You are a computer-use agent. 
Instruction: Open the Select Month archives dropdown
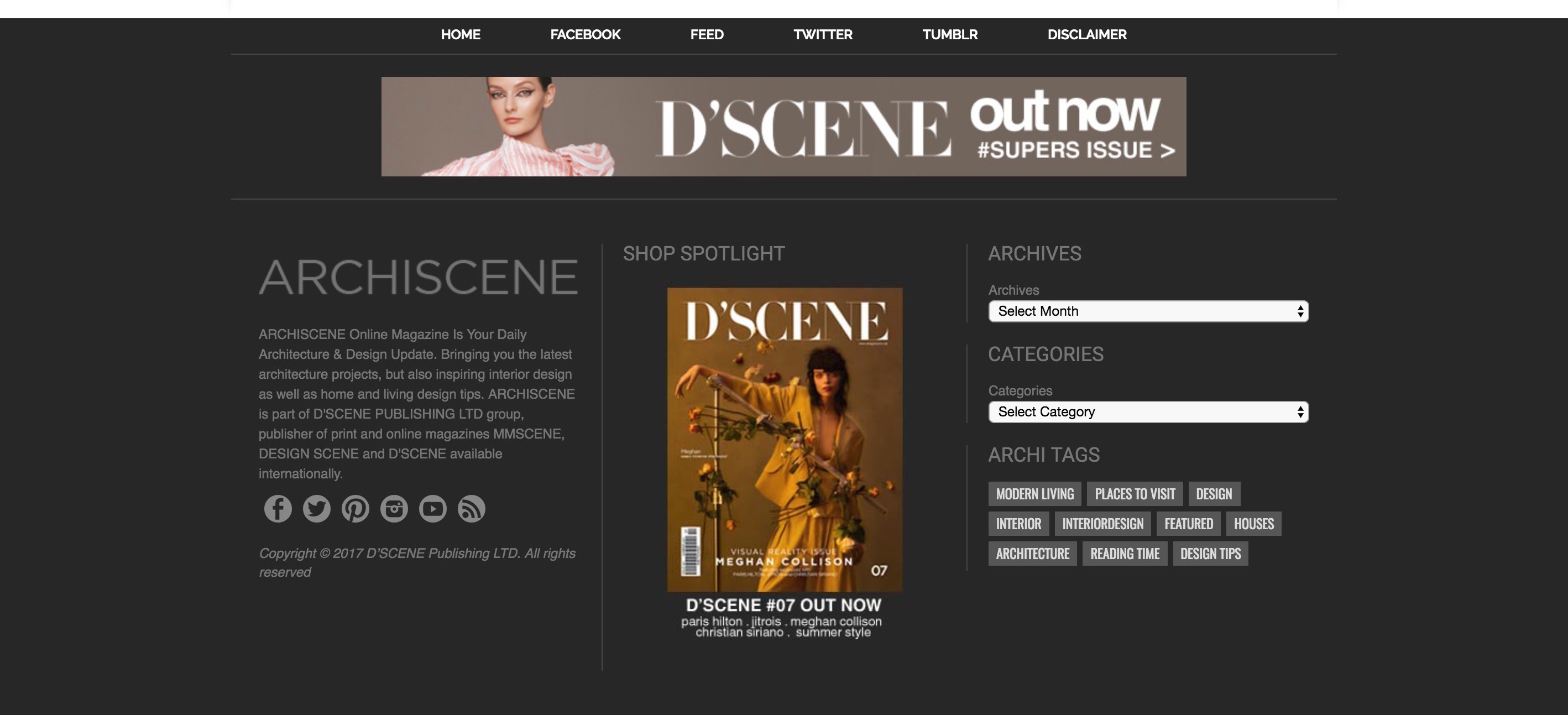pos(1148,311)
